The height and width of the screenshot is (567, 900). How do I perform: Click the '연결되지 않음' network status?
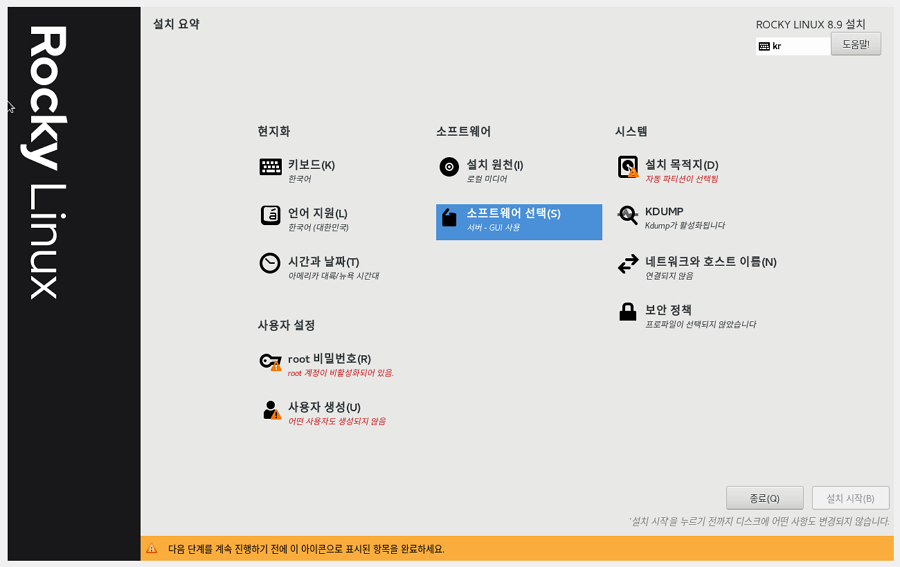tap(669, 276)
